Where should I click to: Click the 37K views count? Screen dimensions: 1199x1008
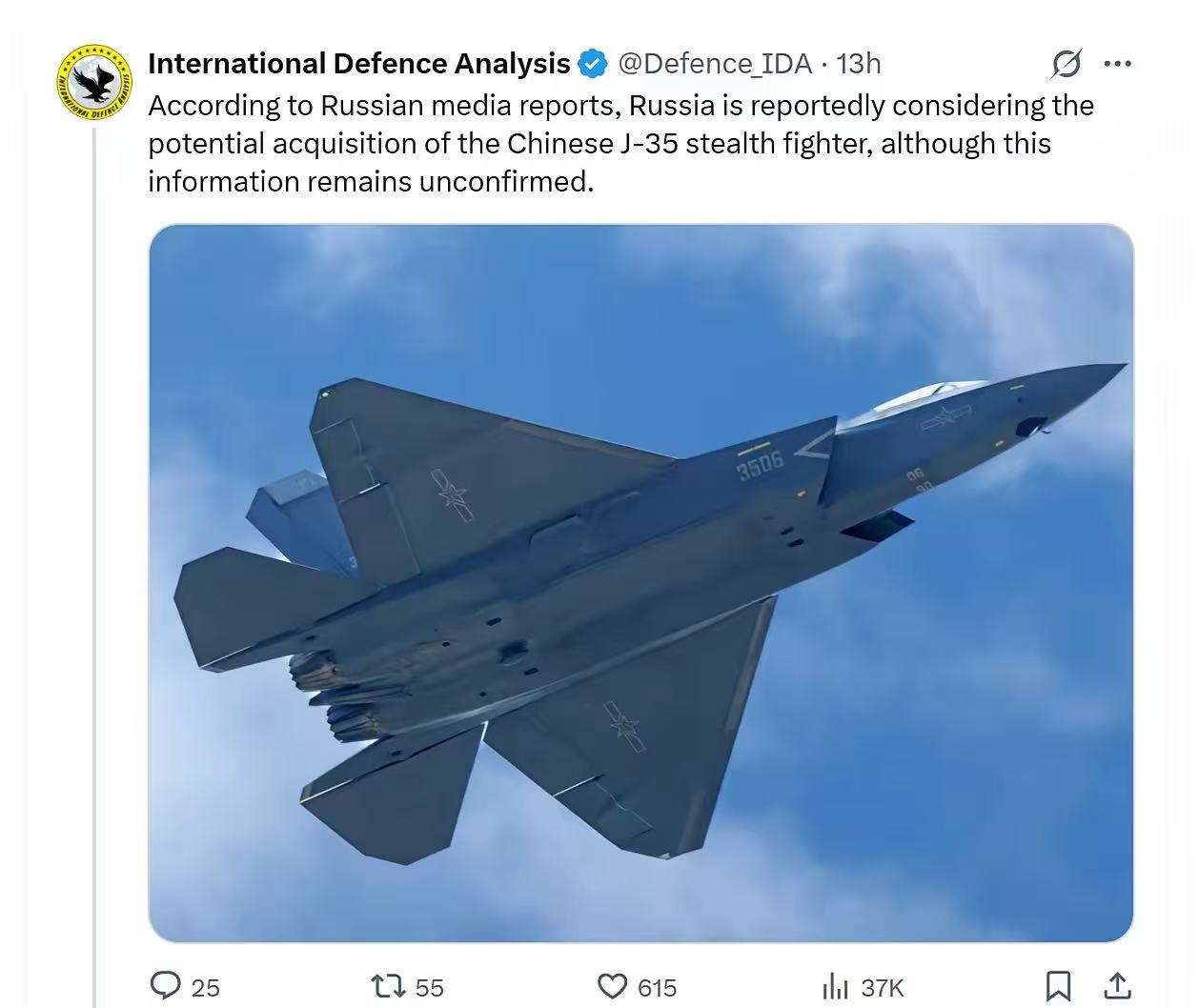tap(883, 988)
